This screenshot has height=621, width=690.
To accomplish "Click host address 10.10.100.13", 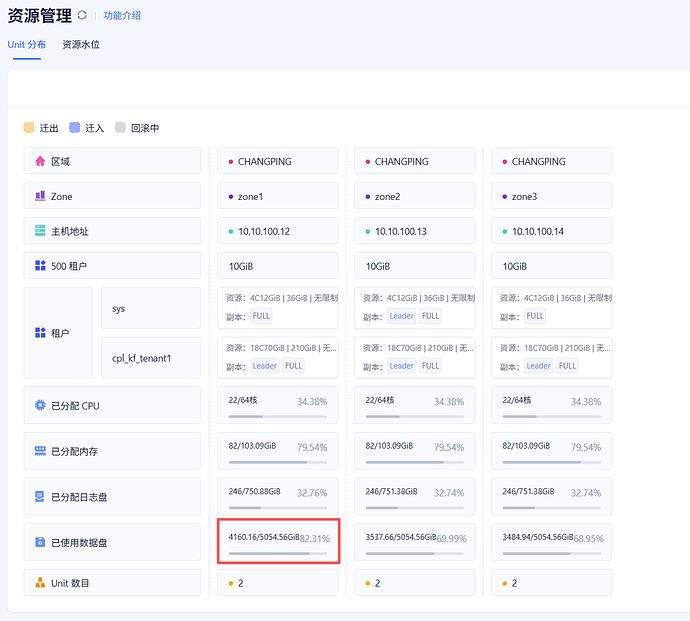I will pos(400,231).
